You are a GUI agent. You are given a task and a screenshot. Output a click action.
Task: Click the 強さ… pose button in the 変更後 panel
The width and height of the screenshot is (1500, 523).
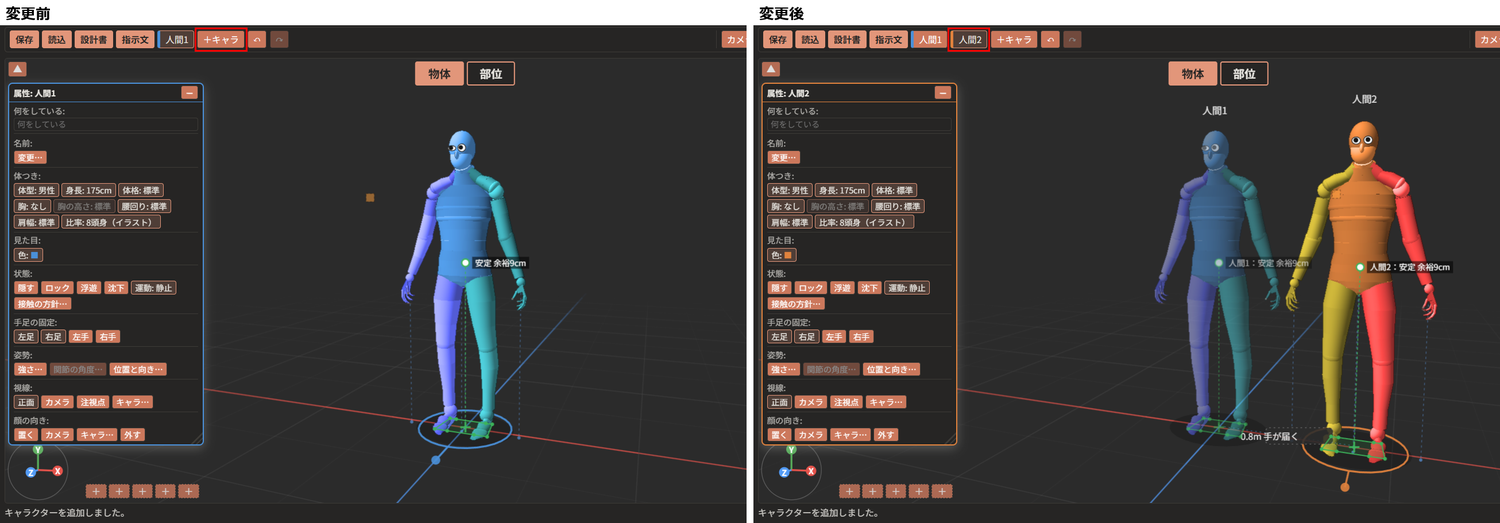point(782,369)
